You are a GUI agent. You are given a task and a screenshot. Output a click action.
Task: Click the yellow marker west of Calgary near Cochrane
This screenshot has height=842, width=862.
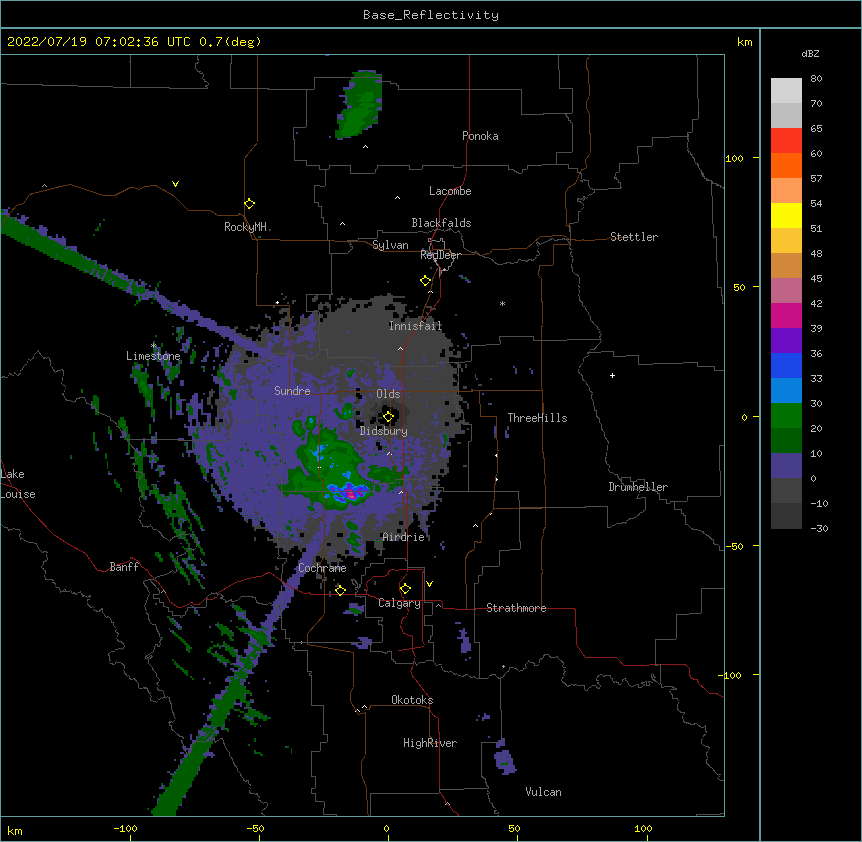coord(340,590)
